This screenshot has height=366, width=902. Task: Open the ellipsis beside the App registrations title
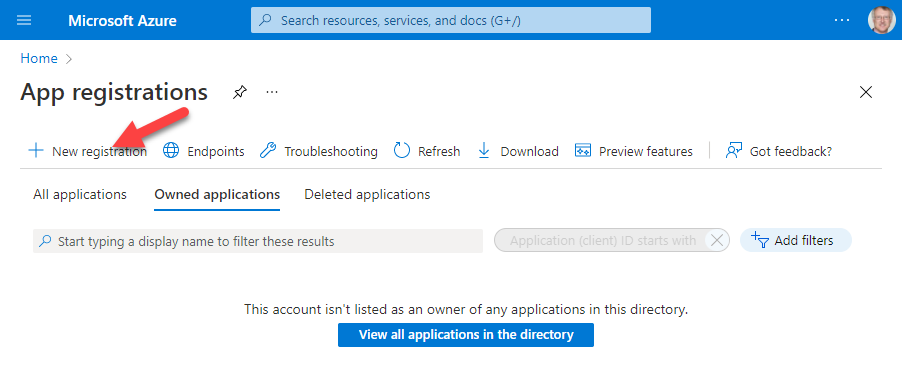pyautogui.click(x=272, y=92)
